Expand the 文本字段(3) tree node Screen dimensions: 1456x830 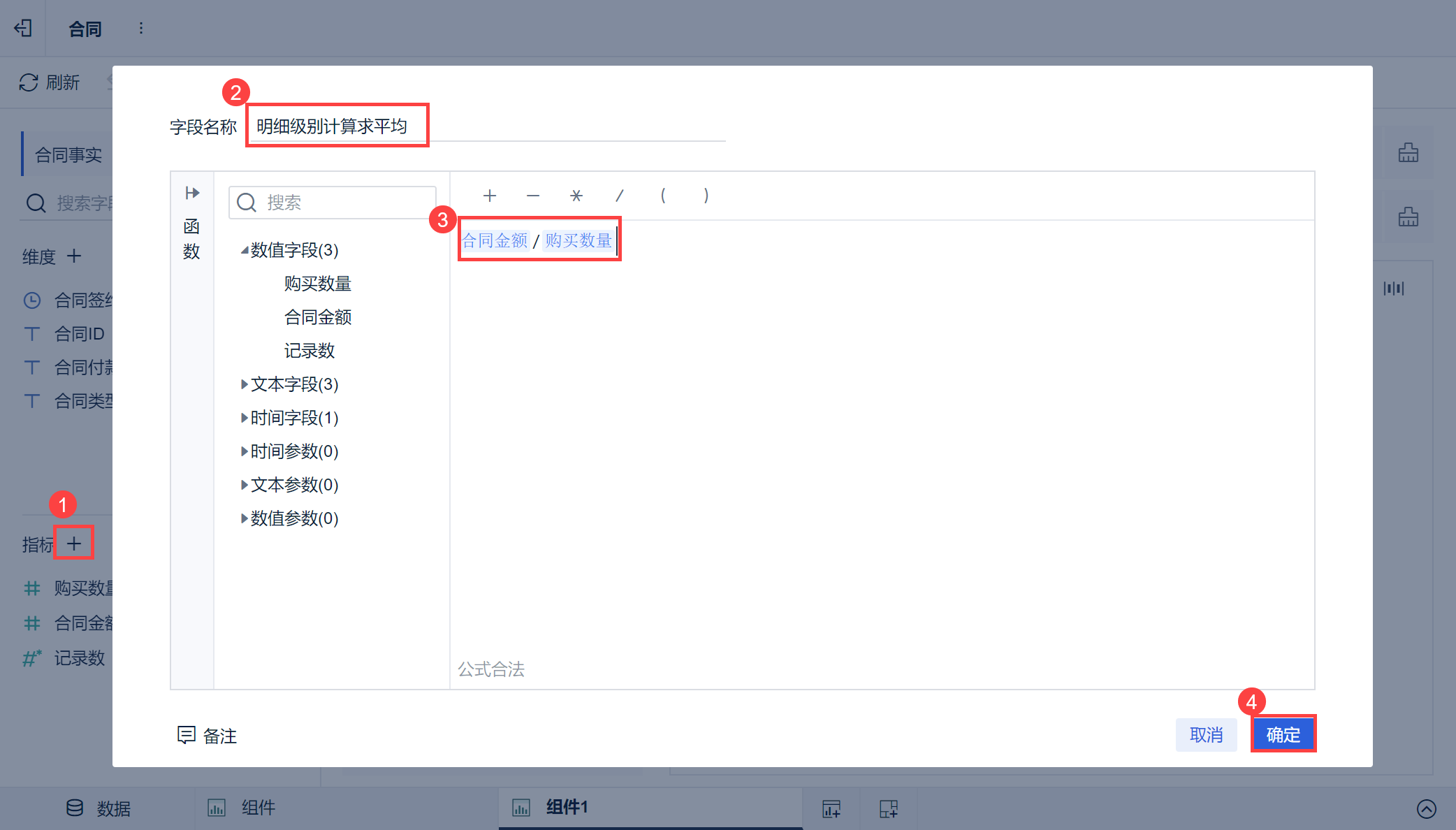click(x=245, y=384)
